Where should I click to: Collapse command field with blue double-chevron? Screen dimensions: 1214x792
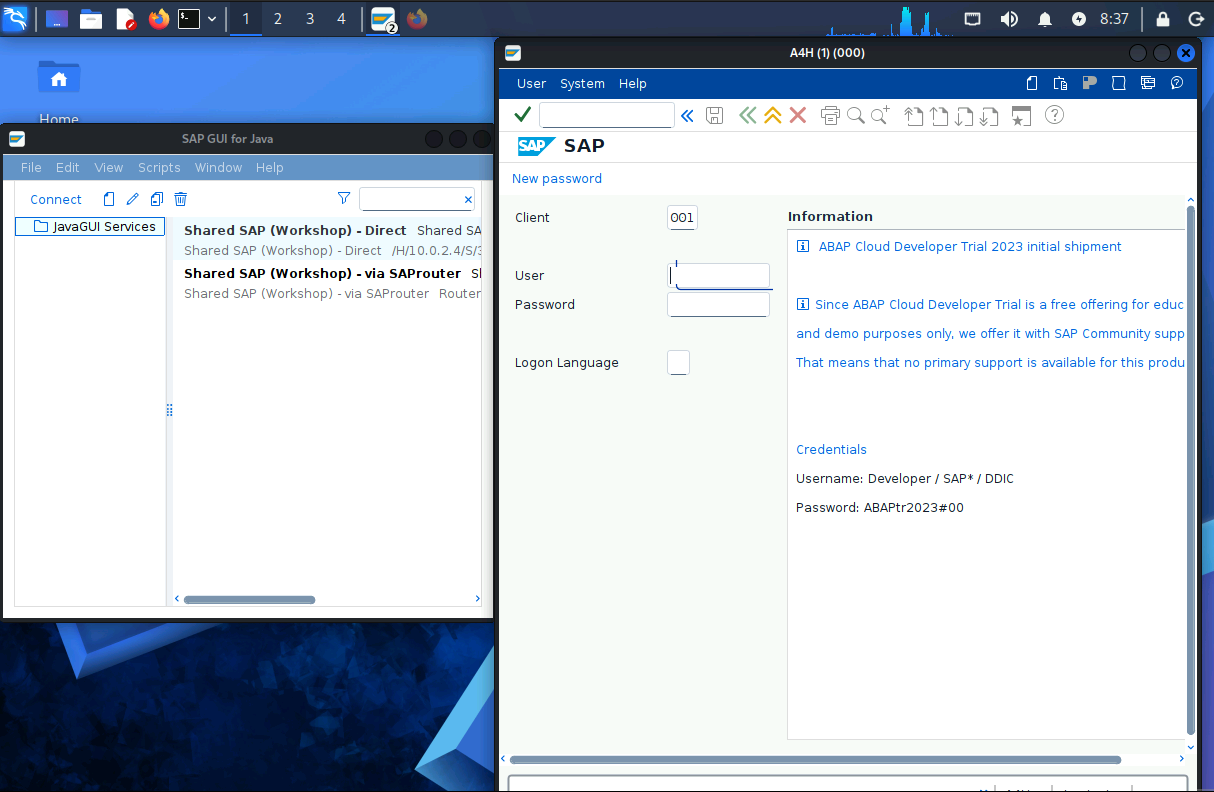pos(687,116)
